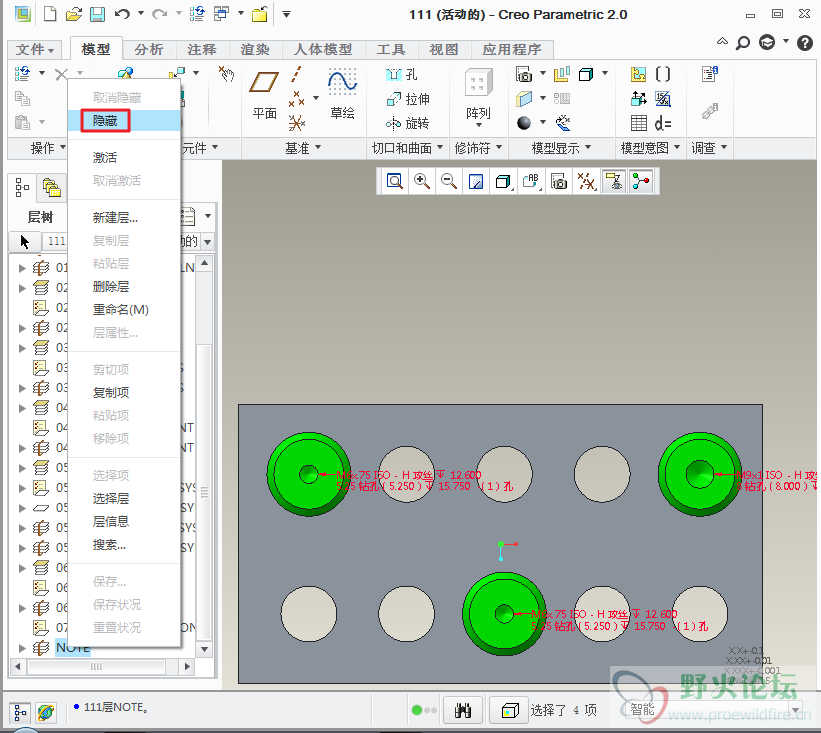Viewport: 821px width, 733px height.
Task: Open the 修饰符 group dropdown
Action: 478,148
